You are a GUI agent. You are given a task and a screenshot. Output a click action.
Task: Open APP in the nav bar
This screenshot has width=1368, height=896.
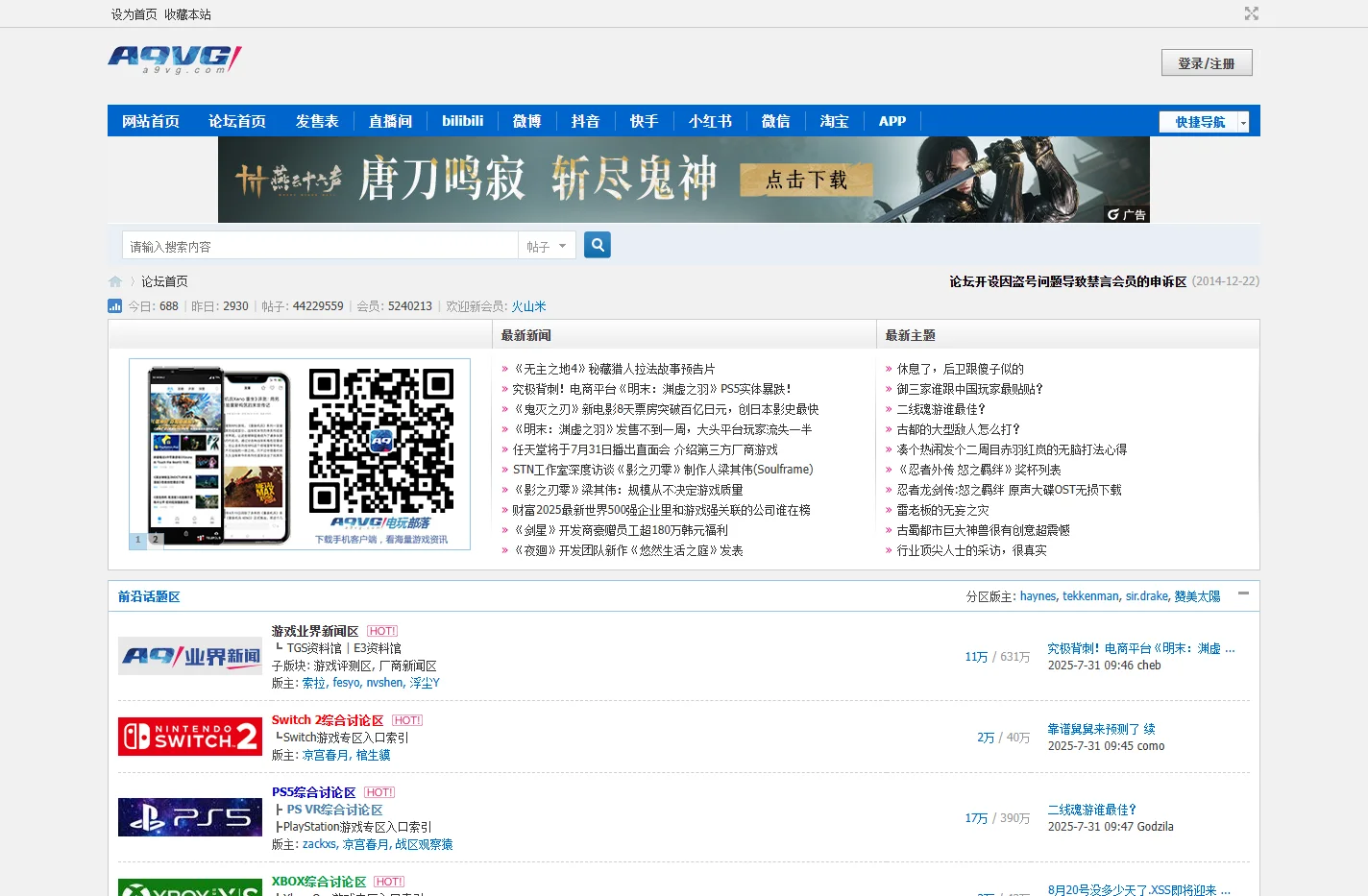point(892,121)
